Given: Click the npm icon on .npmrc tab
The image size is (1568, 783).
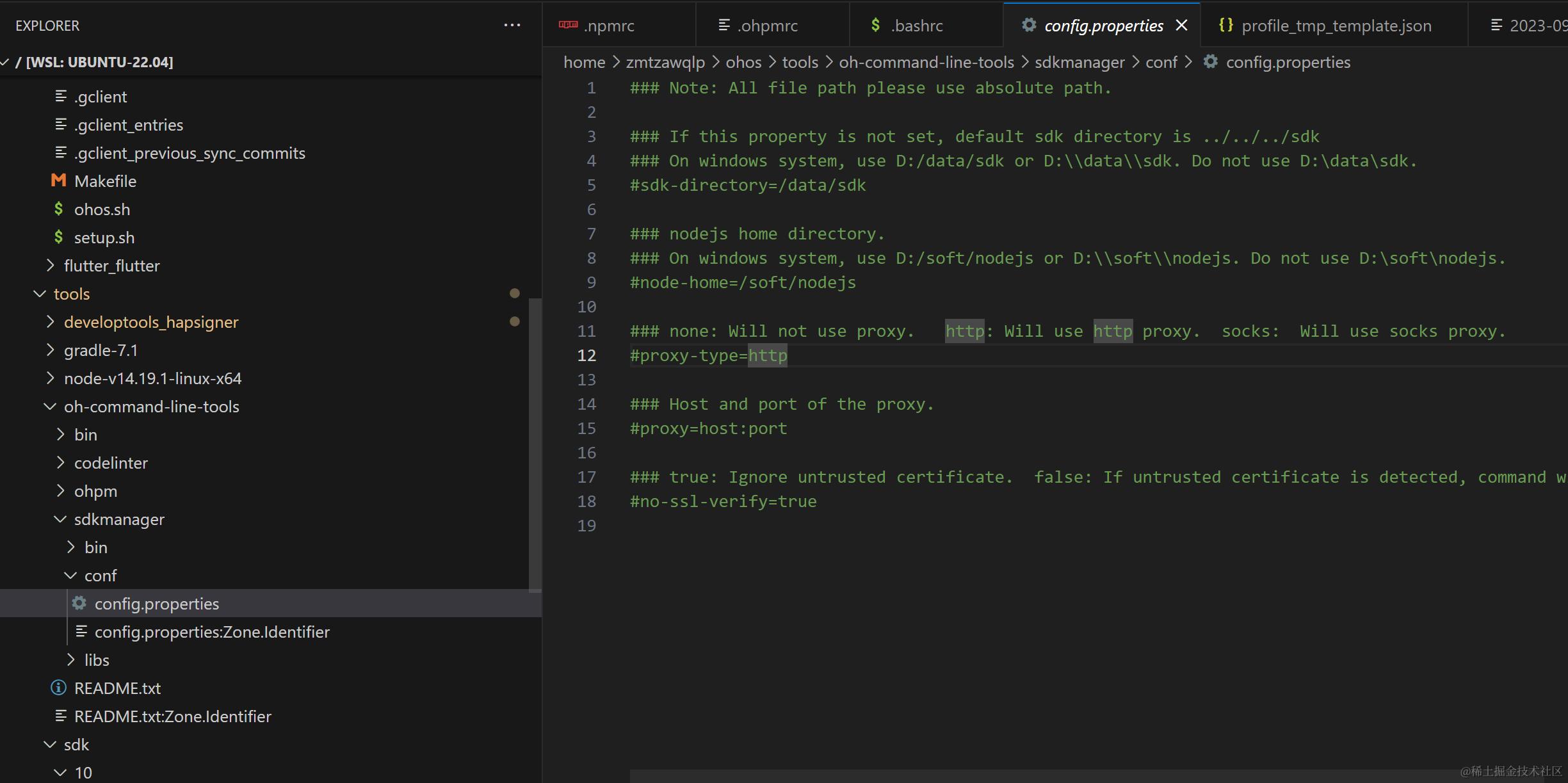Looking at the screenshot, I should [x=568, y=25].
